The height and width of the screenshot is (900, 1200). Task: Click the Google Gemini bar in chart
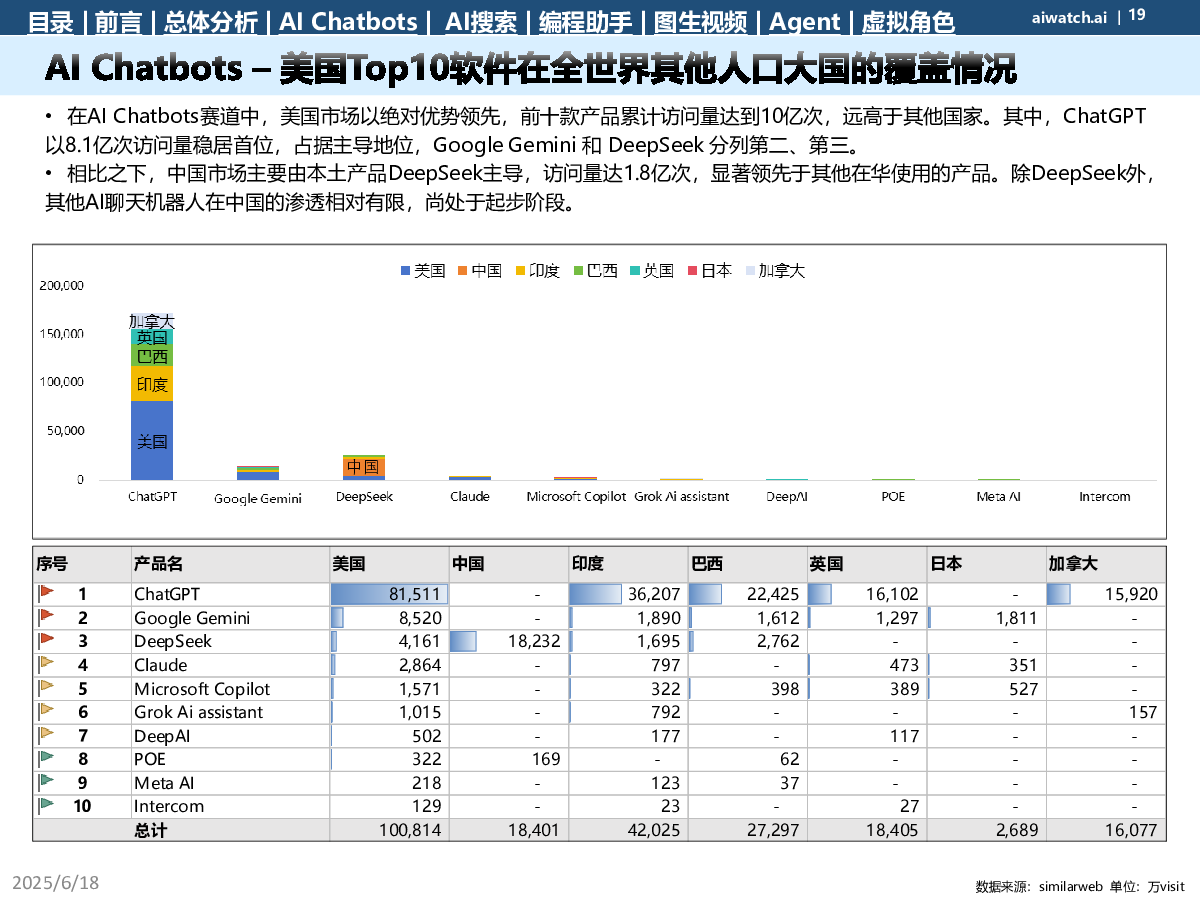(258, 473)
